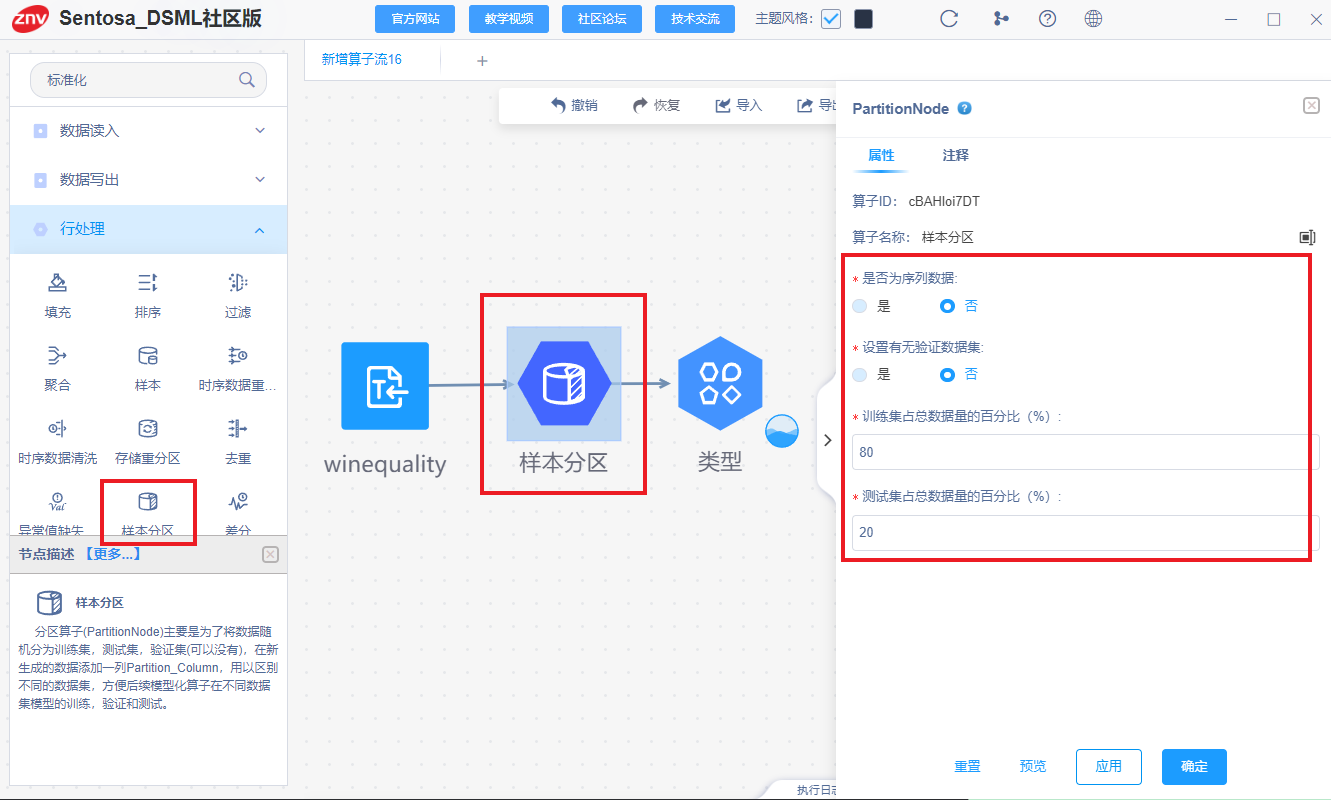
Task: Click 撤销 (undo) in the canvas toolbar
Action: tap(574, 105)
